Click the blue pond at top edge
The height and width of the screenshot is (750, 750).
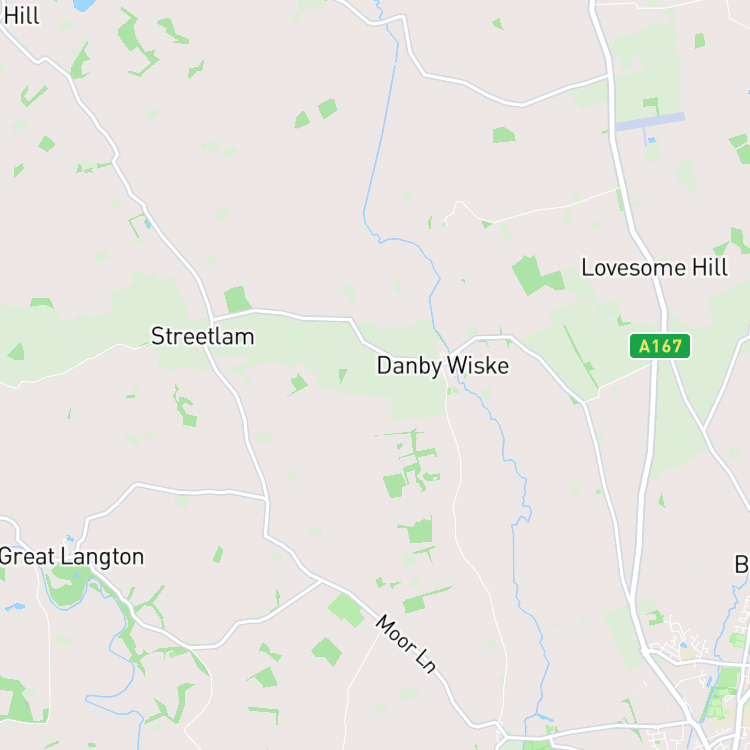click(x=84, y=5)
